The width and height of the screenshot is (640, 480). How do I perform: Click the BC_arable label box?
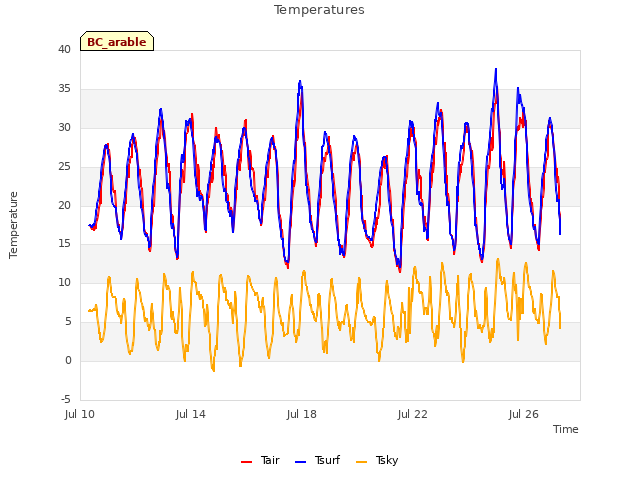coord(117,41)
